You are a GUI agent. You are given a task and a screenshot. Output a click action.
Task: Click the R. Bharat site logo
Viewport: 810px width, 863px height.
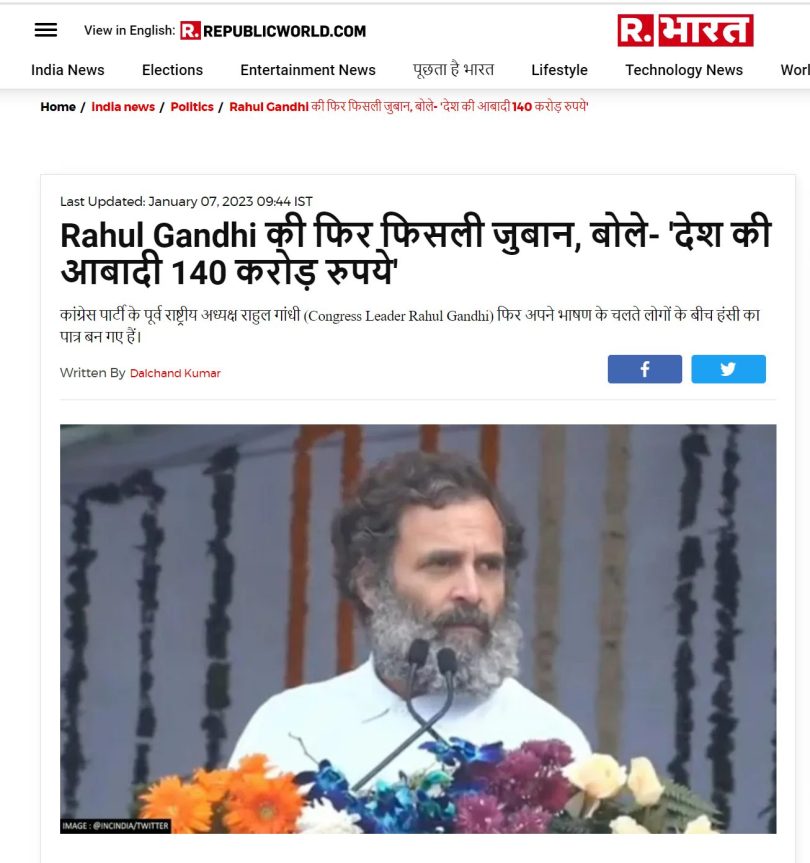[685, 30]
